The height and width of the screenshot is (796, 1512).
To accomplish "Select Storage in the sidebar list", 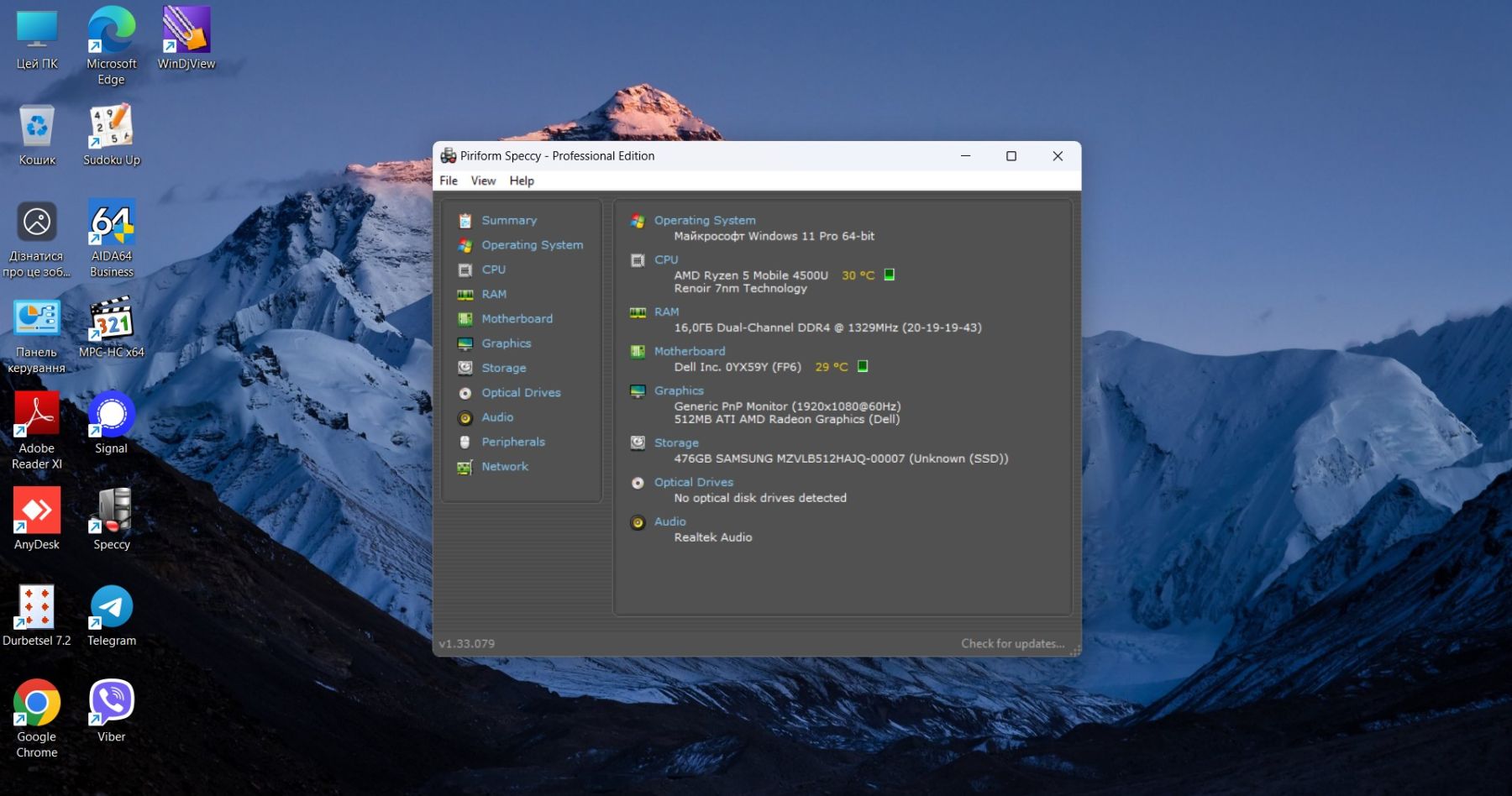I will tap(504, 368).
